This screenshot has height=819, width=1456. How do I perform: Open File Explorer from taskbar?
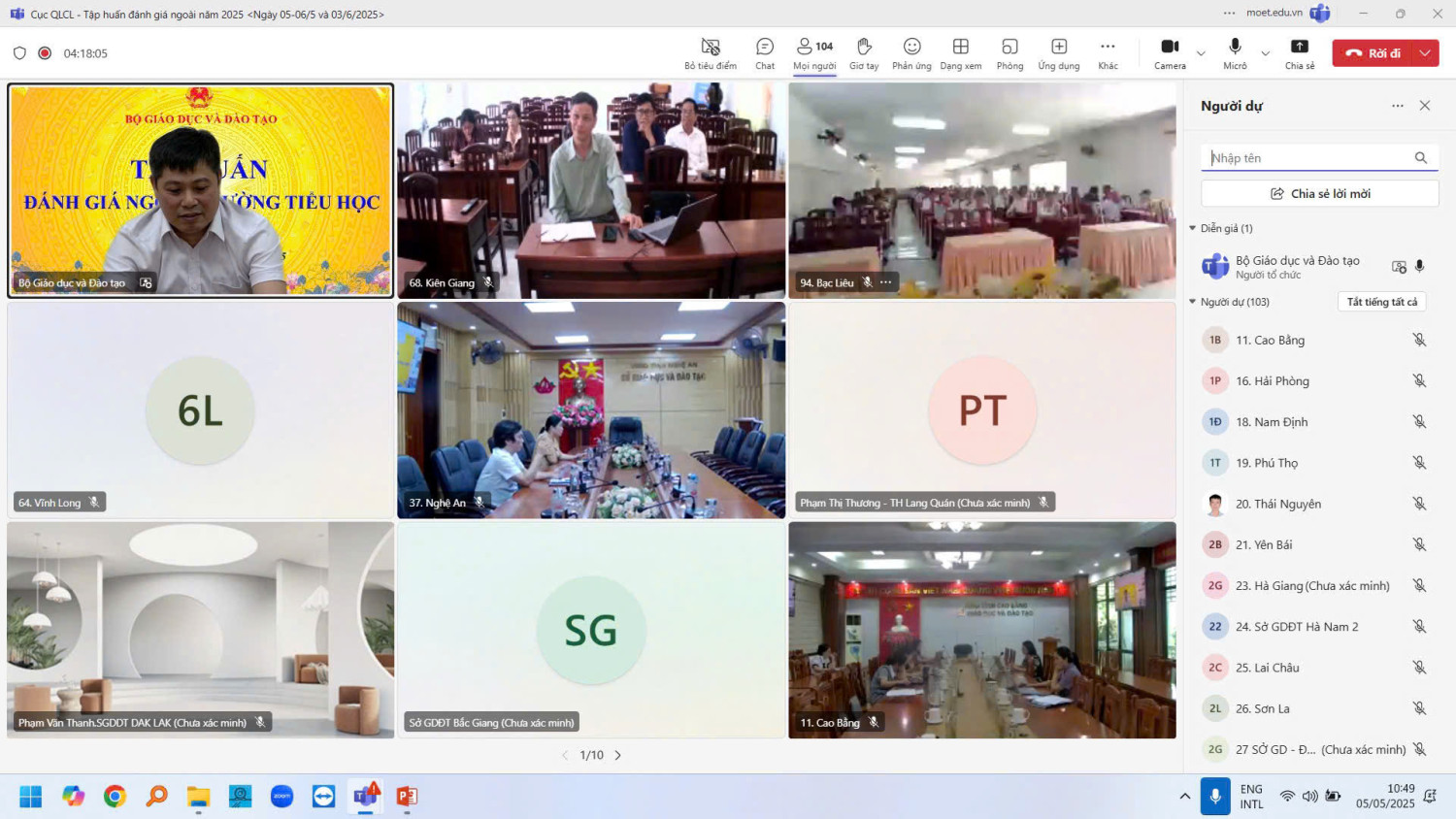pos(199,797)
